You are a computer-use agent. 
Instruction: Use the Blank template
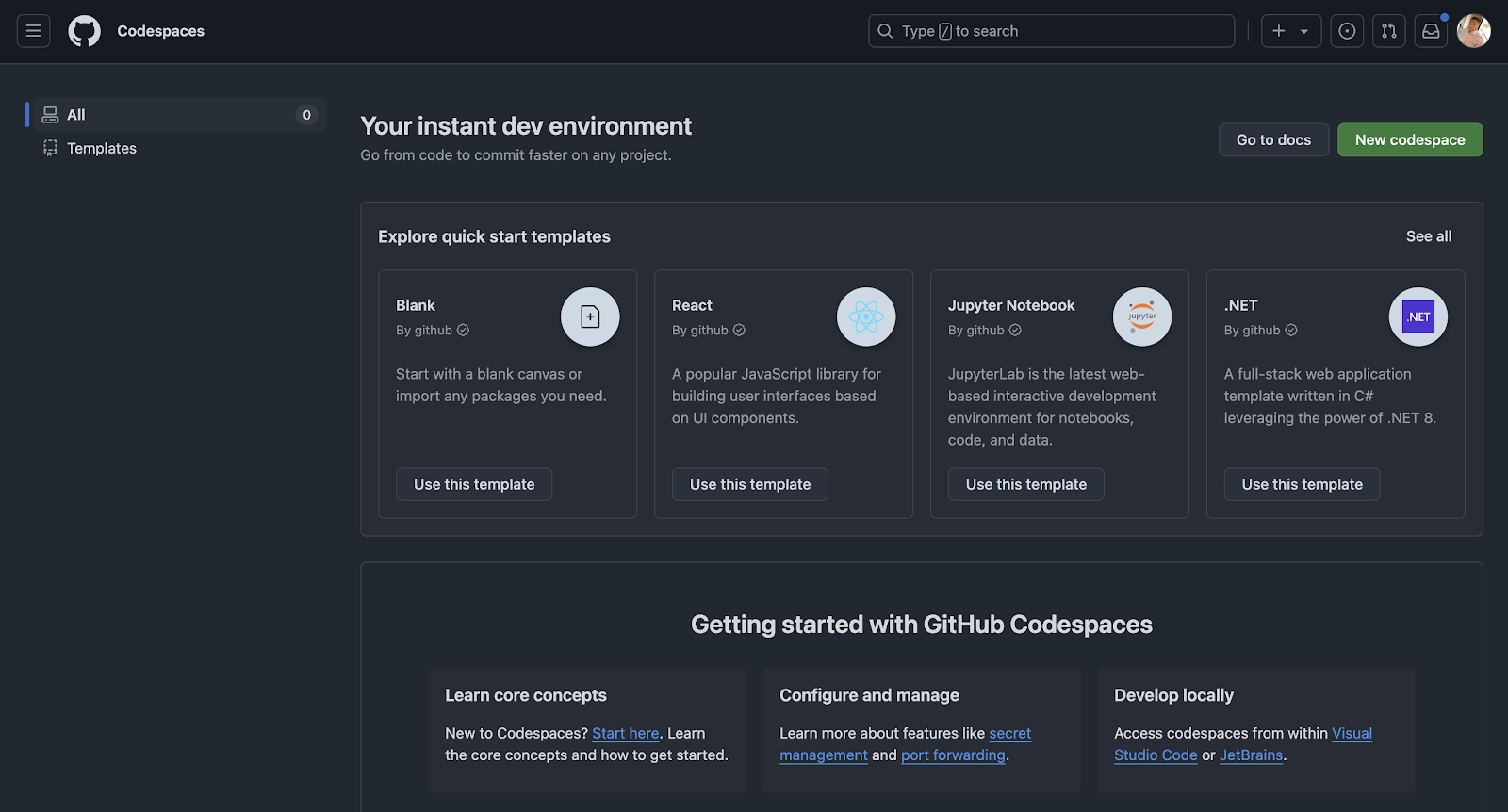click(x=474, y=484)
